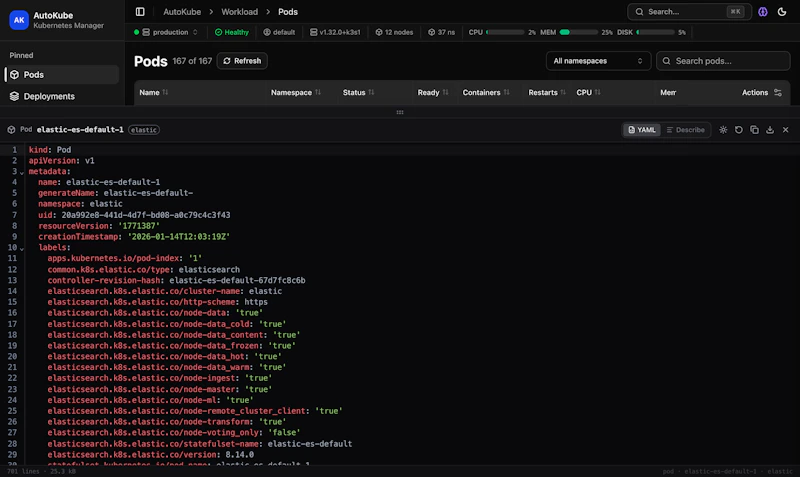Viewport: 800px width, 477px height.
Task: Click the panel resize grip handle
Action: pos(400,112)
